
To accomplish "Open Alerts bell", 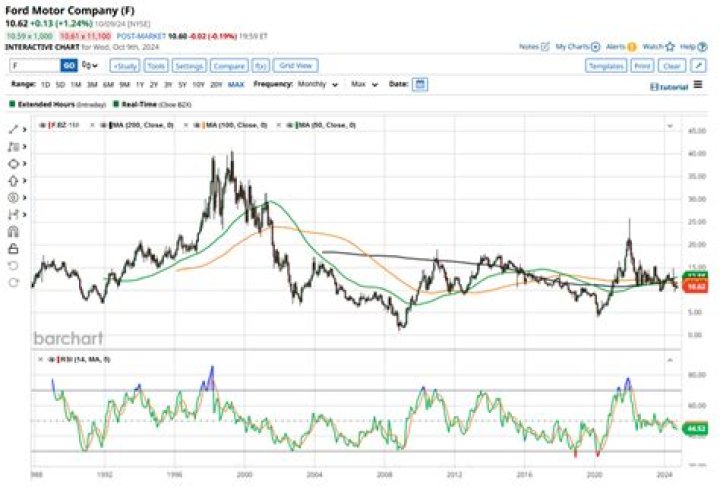I will coord(621,46).
